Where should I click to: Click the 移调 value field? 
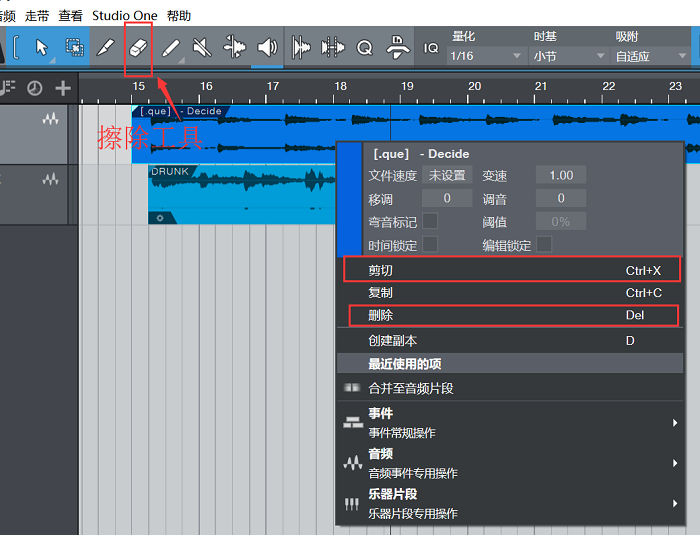point(447,198)
